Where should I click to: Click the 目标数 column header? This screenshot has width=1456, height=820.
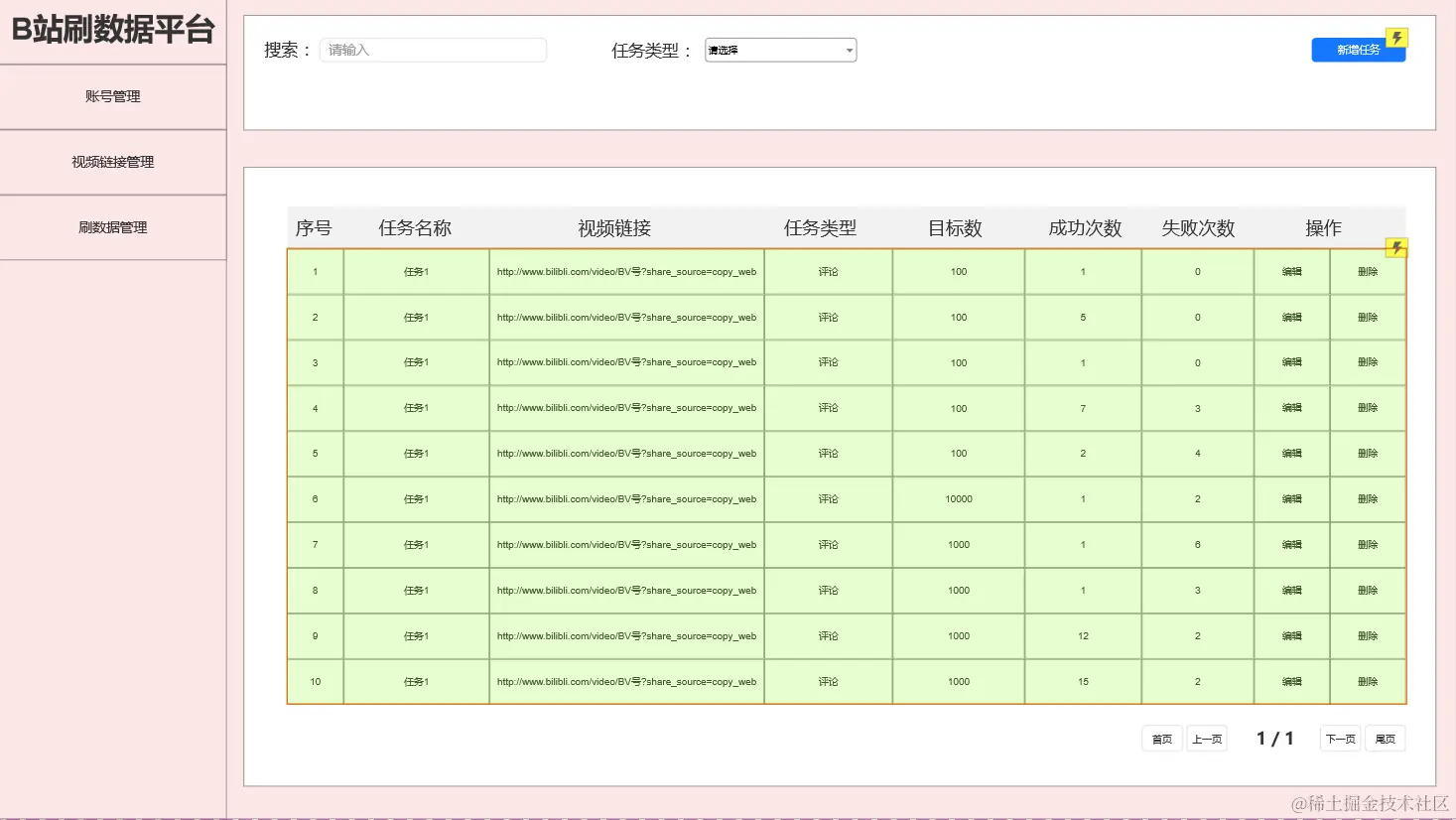tap(955, 228)
